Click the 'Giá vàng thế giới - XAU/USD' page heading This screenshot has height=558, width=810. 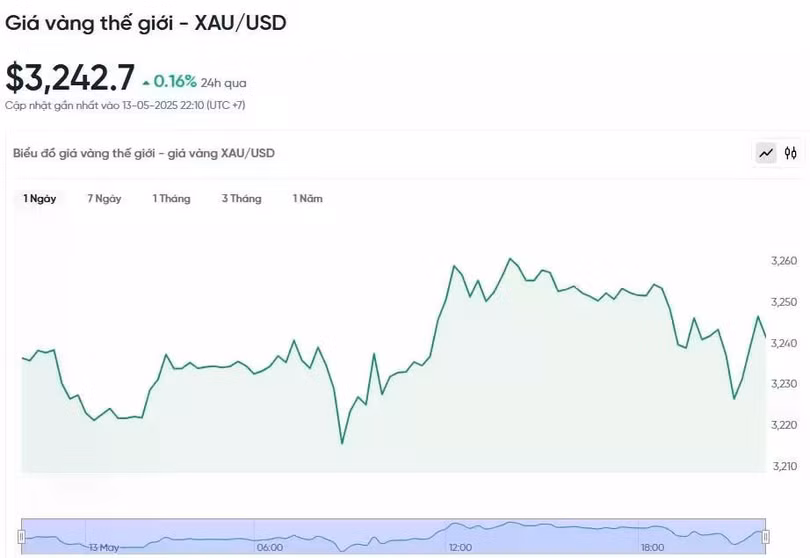coord(146,22)
